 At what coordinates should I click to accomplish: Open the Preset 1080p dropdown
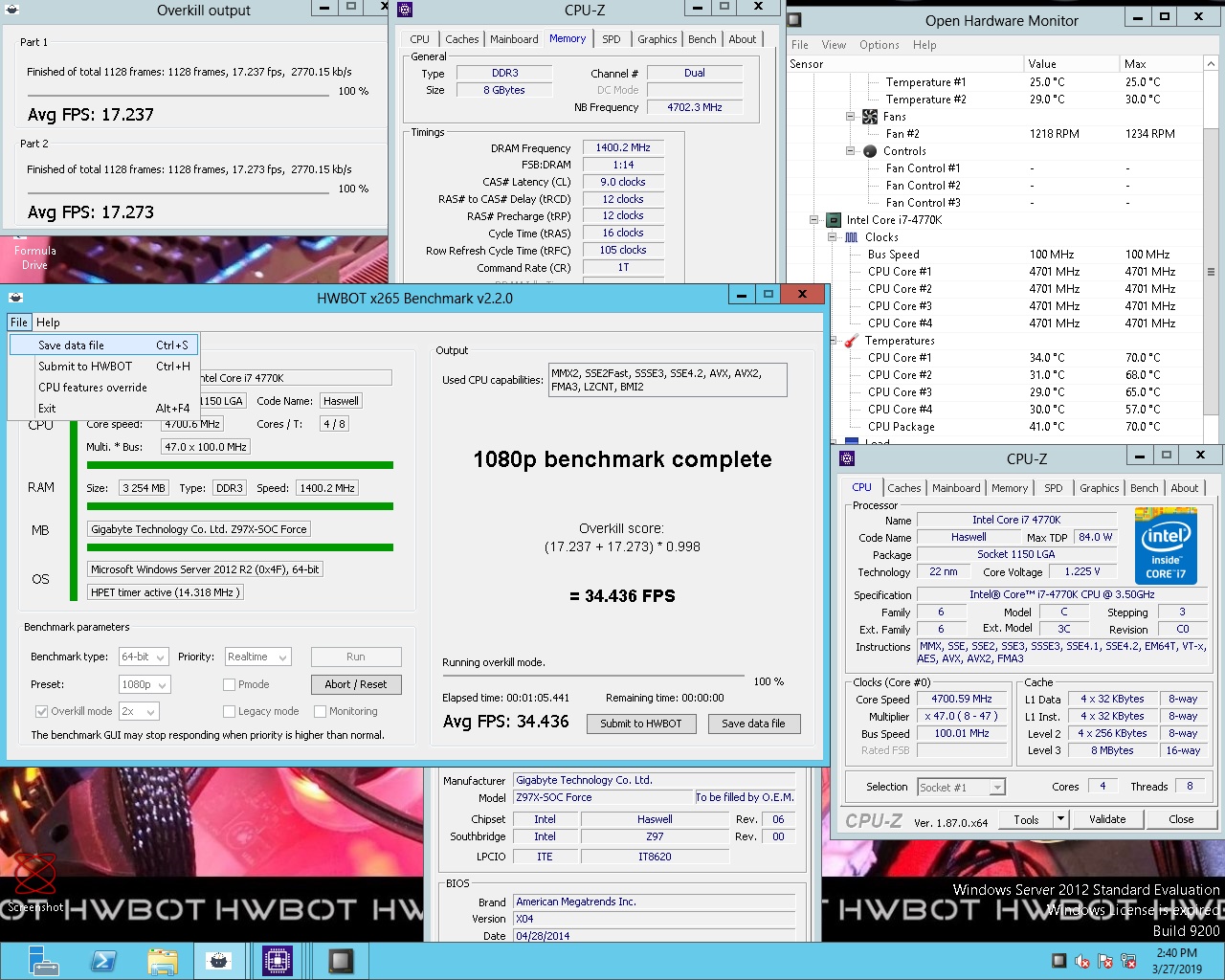pos(145,684)
